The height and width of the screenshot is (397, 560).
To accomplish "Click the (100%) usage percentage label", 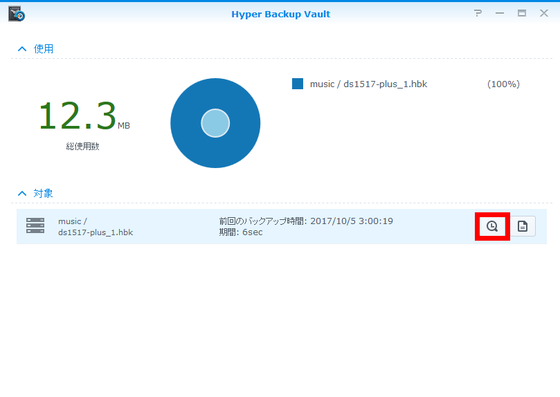I will pos(504,84).
